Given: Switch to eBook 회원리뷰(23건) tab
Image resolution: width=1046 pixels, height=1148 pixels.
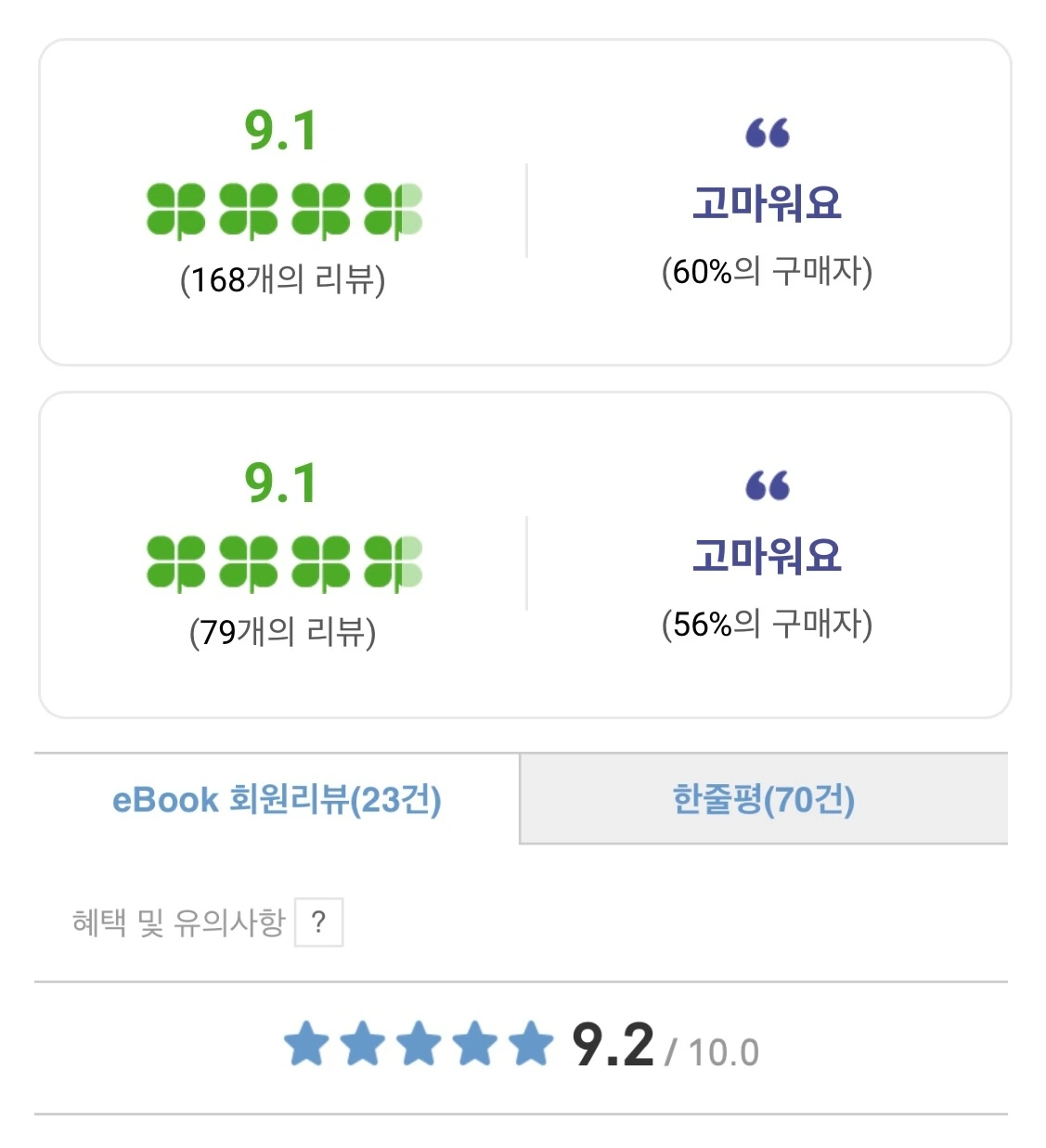Looking at the screenshot, I should pyautogui.click(x=277, y=799).
